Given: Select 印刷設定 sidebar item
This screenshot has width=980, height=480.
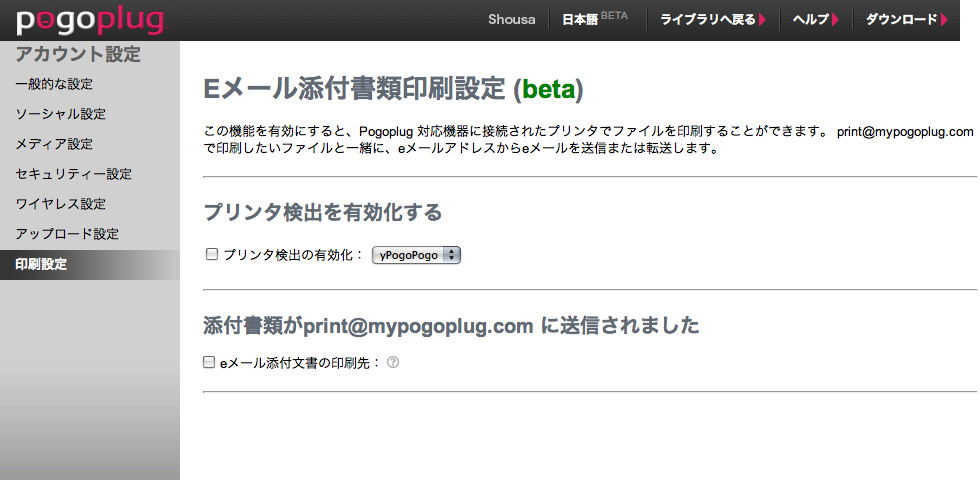Looking at the screenshot, I should click(41, 264).
